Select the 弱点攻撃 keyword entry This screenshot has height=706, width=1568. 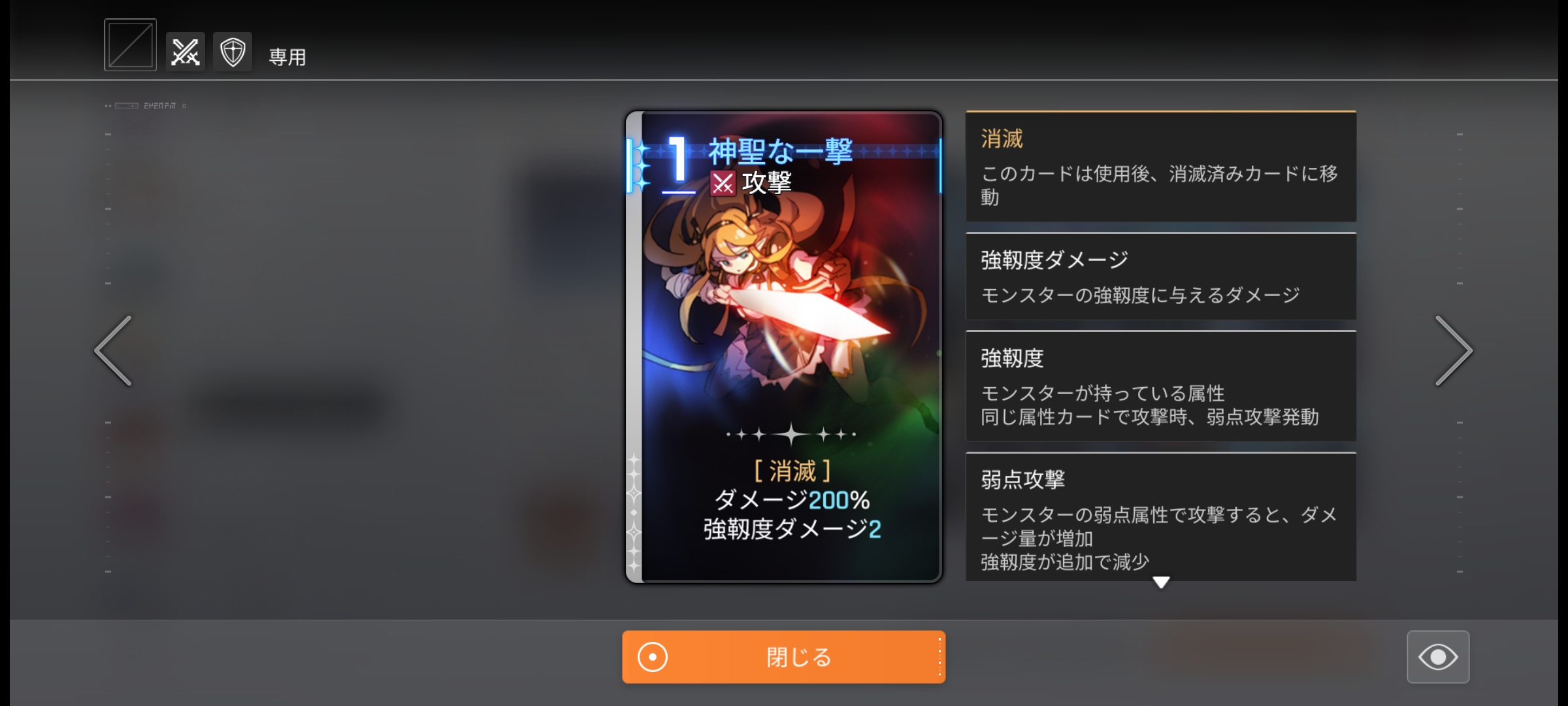(1161, 516)
